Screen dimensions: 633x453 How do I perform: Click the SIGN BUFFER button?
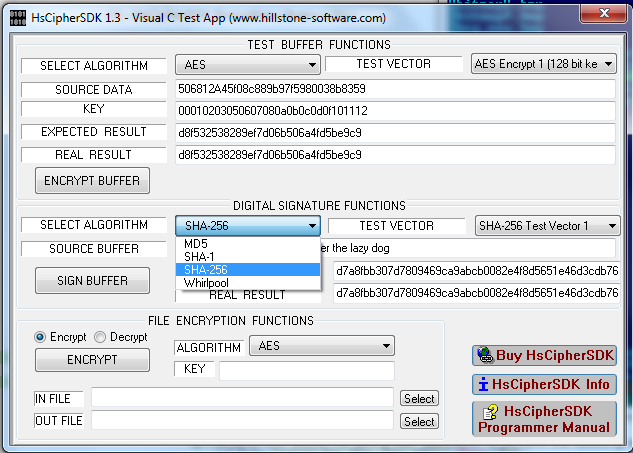coord(92,280)
